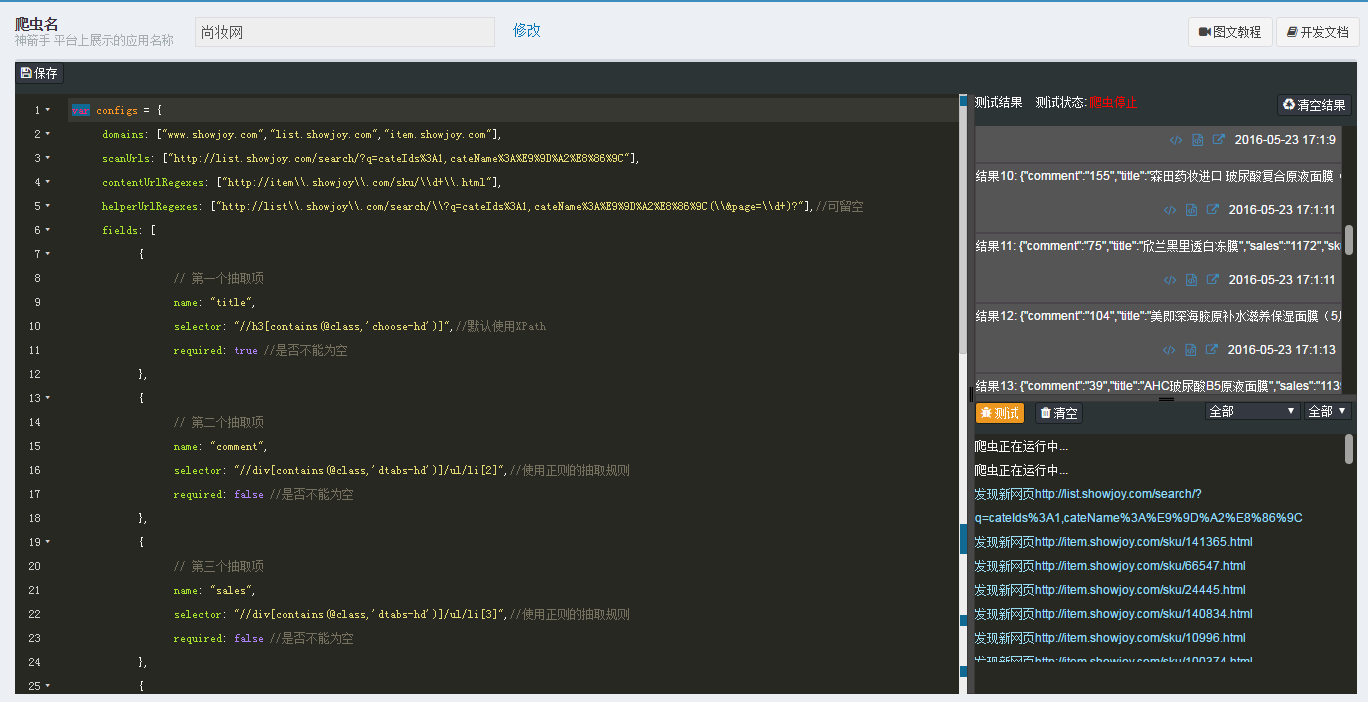View source code icon for 结果12
Image resolution: width=1368 pixels, height=702 pixels.
click(x=1170, y=350)
